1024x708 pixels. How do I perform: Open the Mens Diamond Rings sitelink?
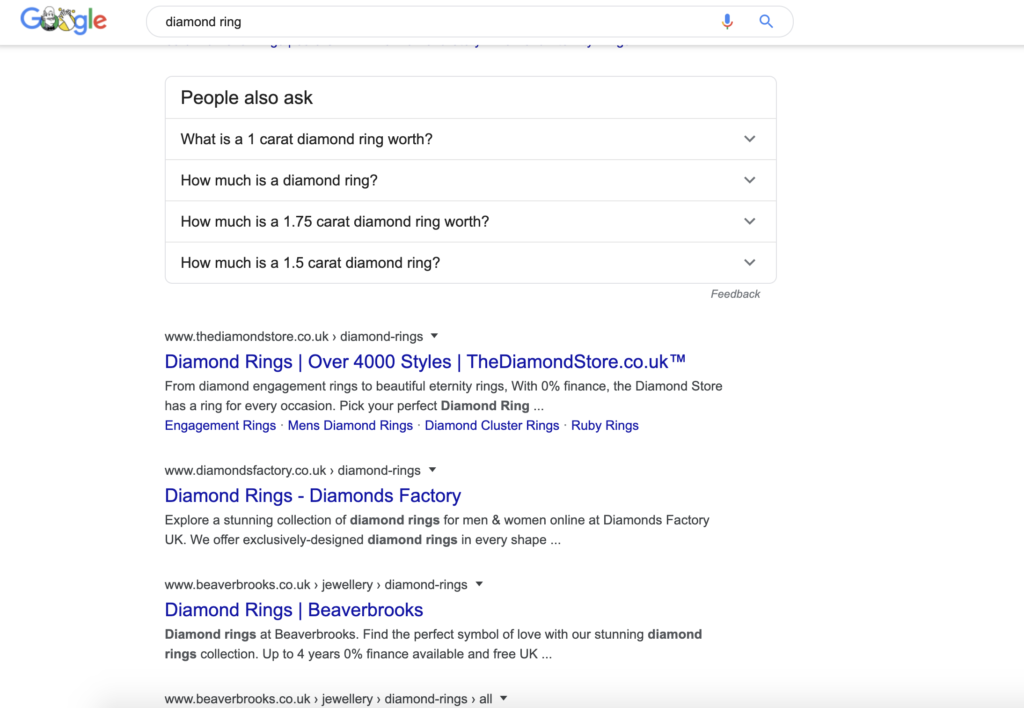coord(350,425)
